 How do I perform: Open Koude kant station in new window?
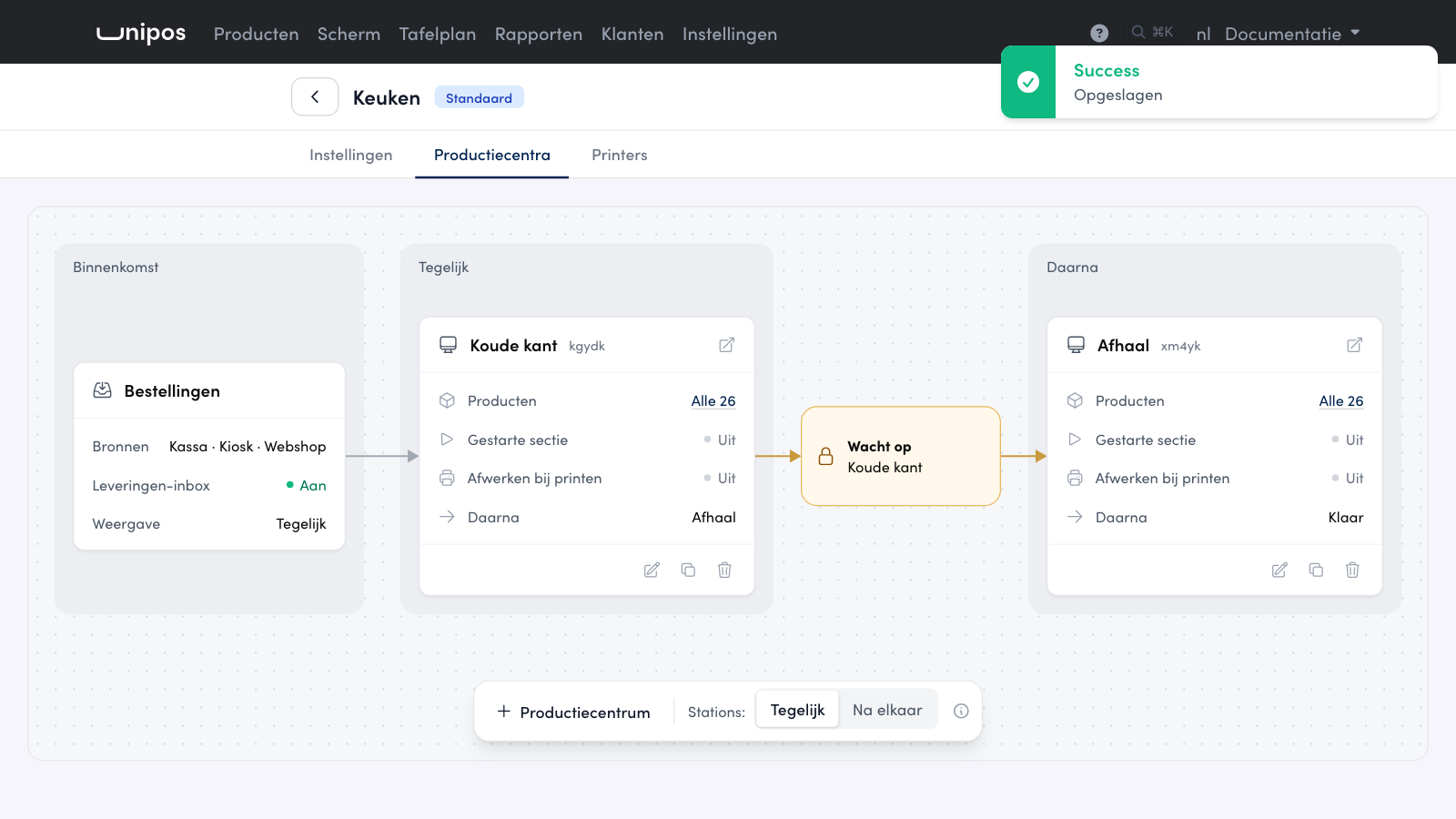point(726,345)
